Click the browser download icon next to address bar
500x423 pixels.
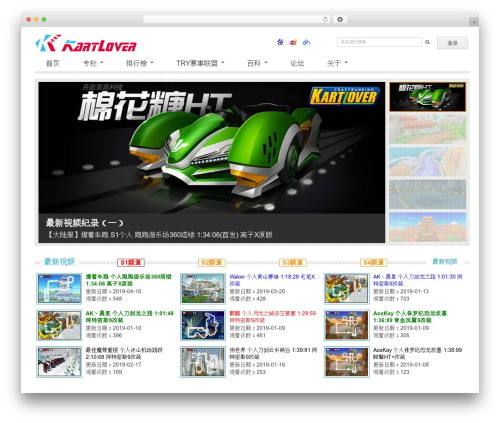point(340,20)
